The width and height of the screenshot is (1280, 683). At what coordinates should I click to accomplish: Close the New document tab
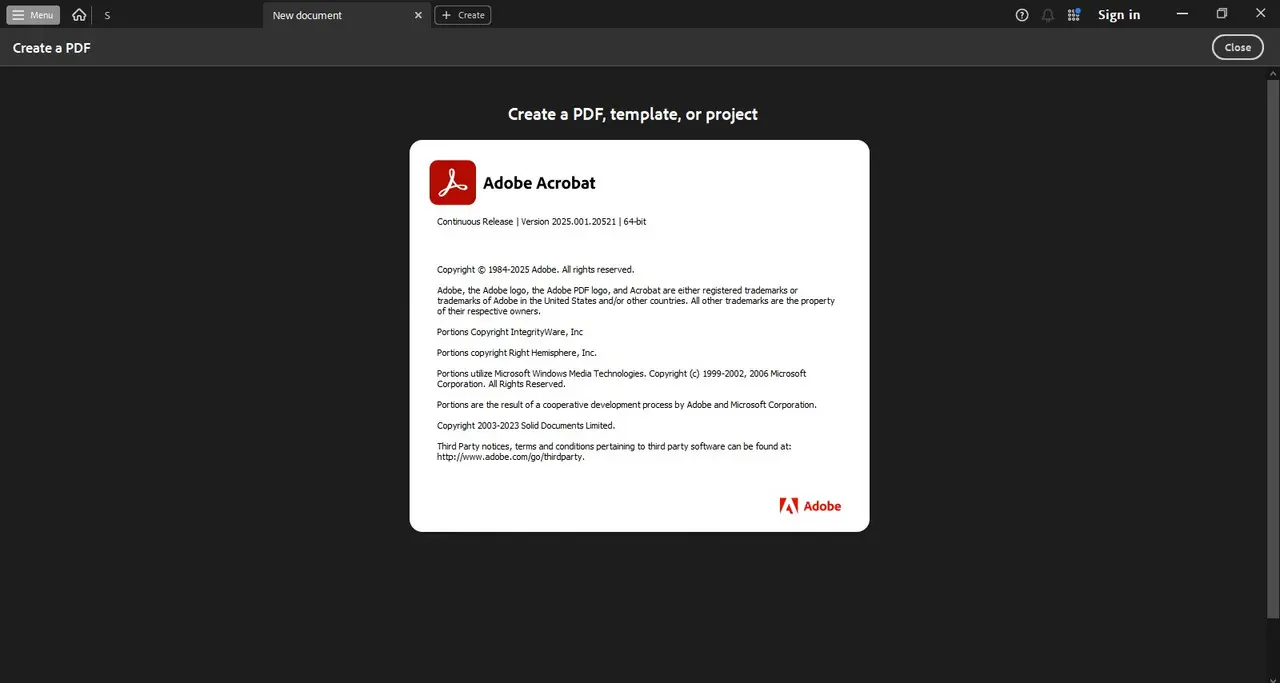(x=419, y=15)
